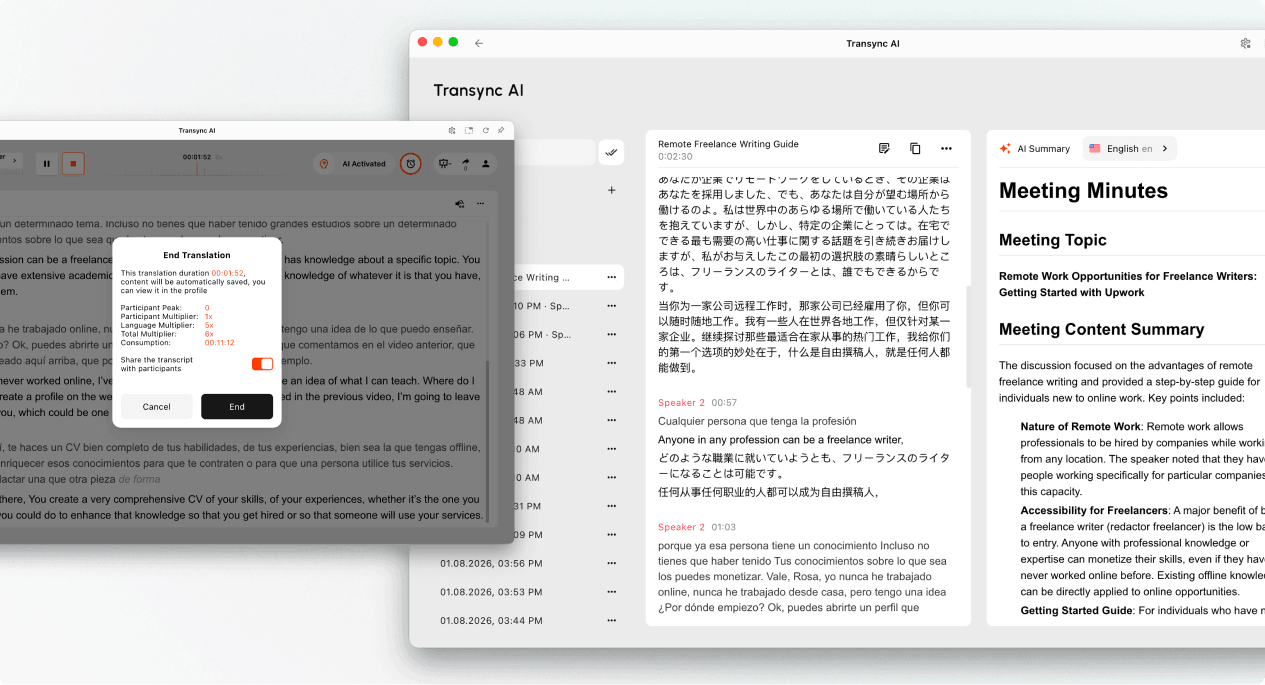Click the Remote Freelance Writing Guide title
Screen dimensions: 1265x685
728,144
